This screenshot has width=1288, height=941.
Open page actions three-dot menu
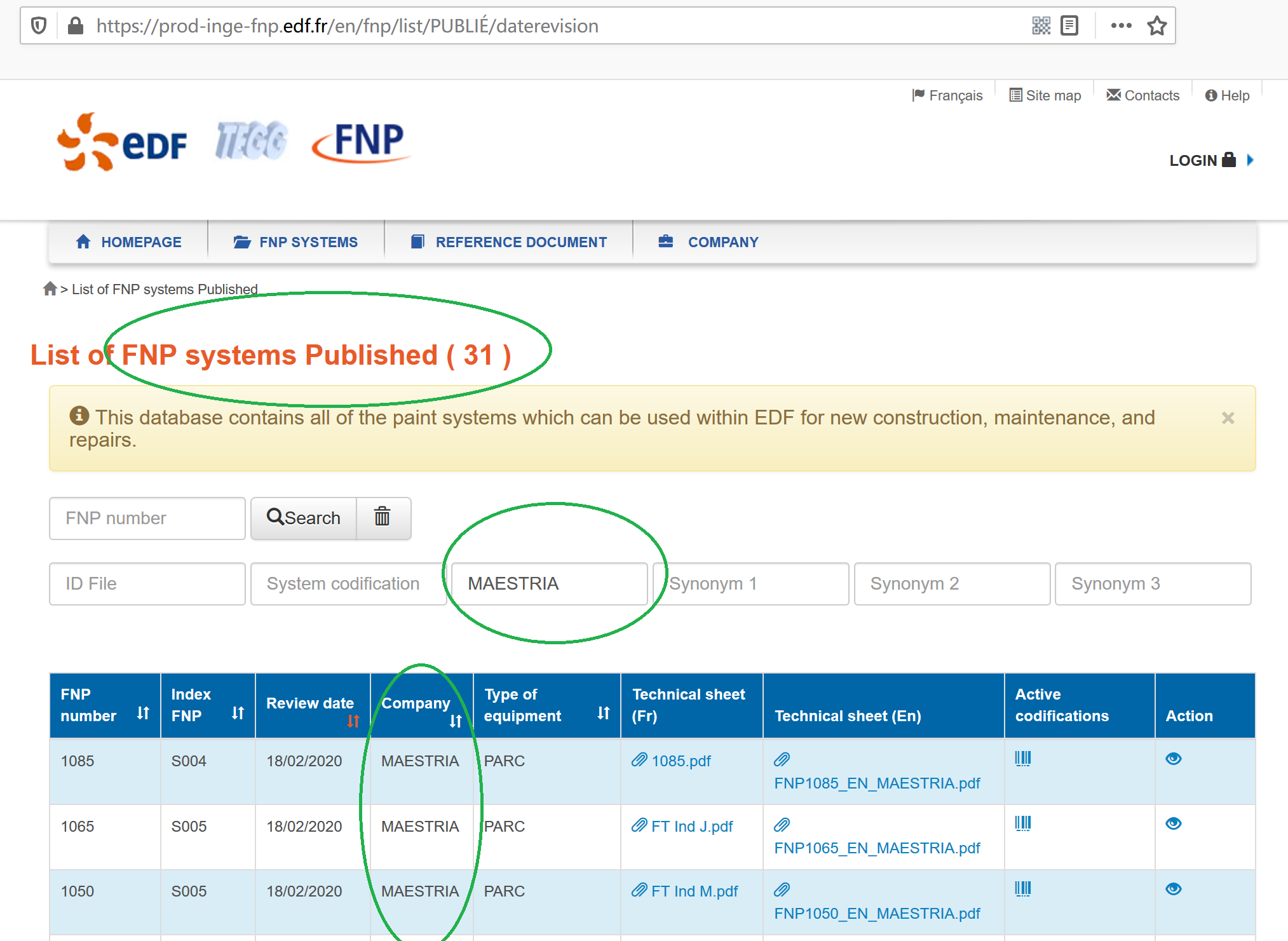[x=1121, y=26]
